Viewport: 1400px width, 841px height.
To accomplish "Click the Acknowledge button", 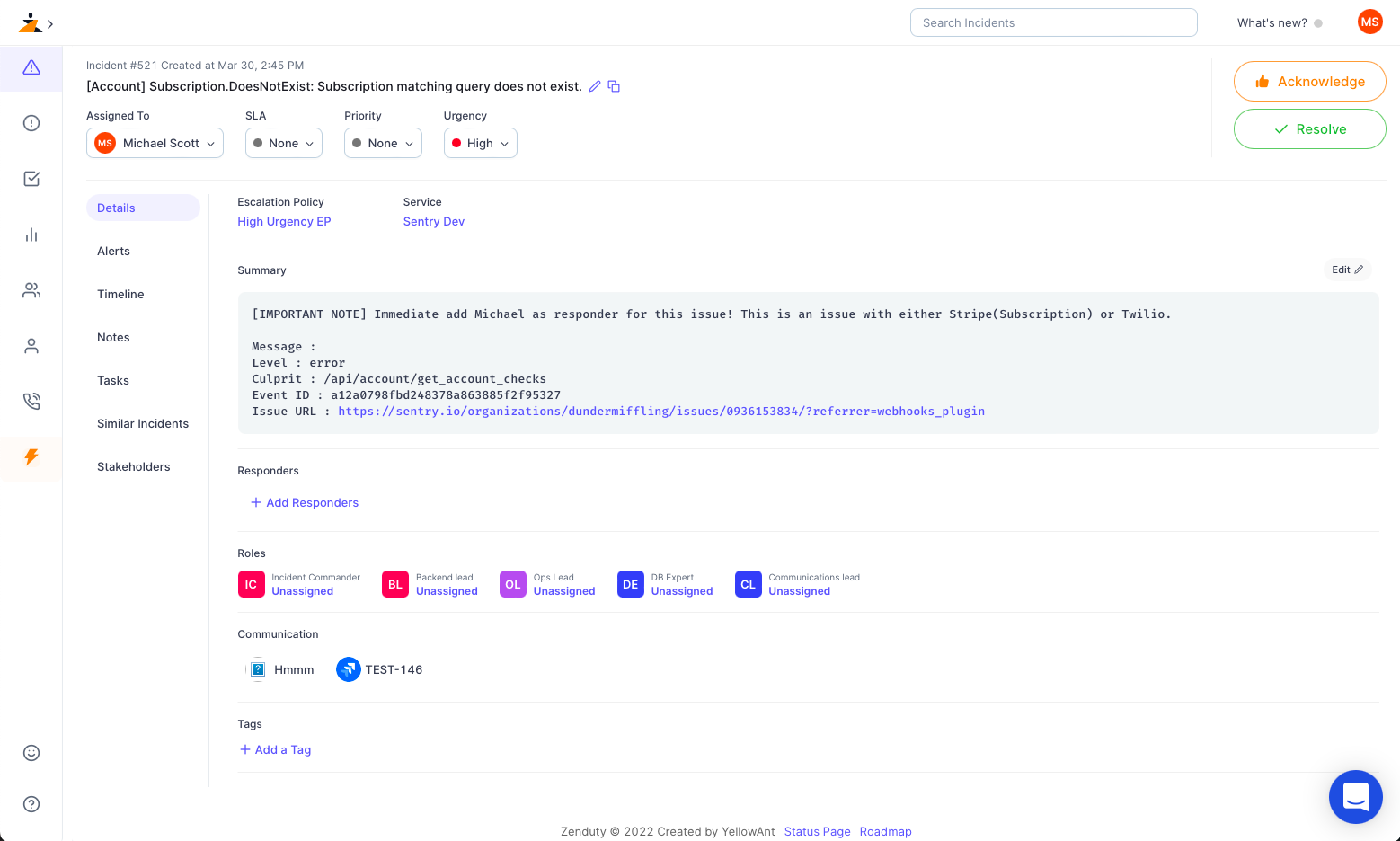I will coord(1309,81).
